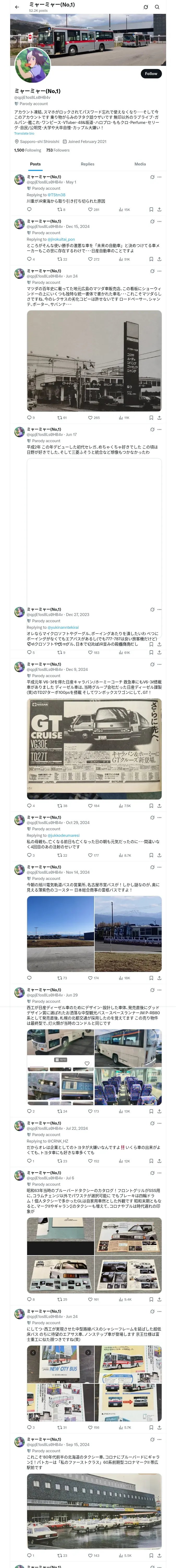The image size is (176, 1568).
Task: Open Grok icon in top header
Action: pos(146,7)
